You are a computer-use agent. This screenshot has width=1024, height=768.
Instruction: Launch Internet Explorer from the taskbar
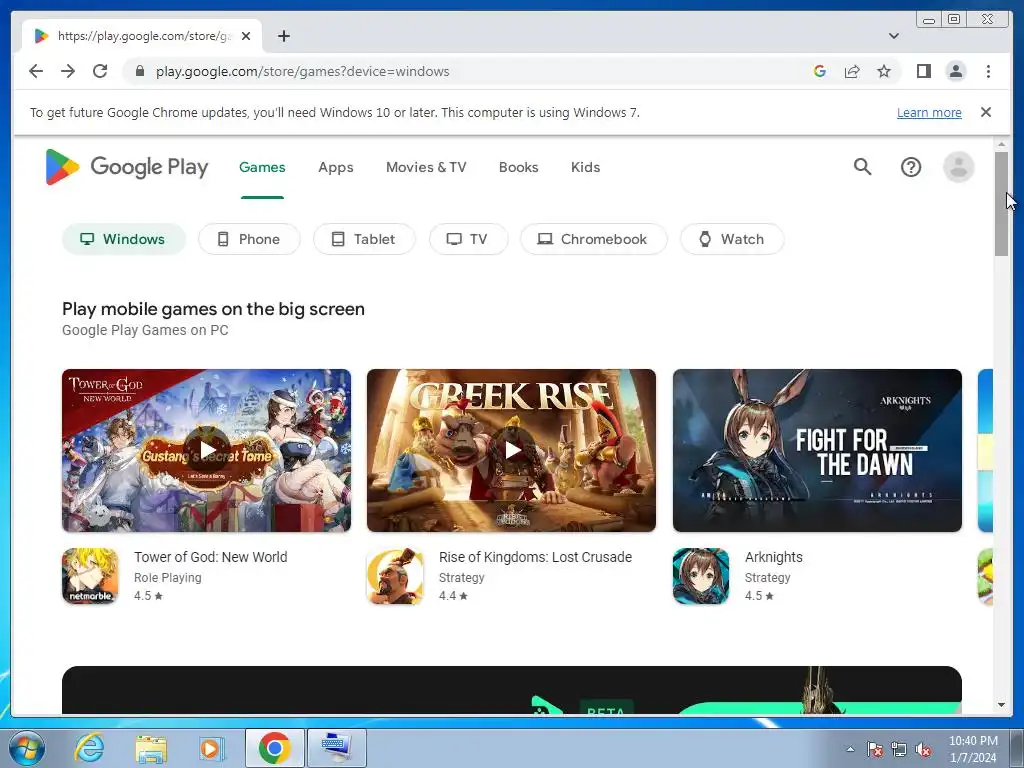89,748
